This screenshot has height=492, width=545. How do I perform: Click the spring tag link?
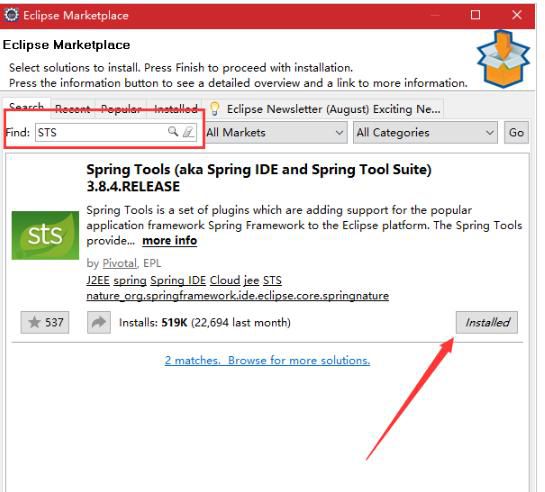tap(130, 280)
